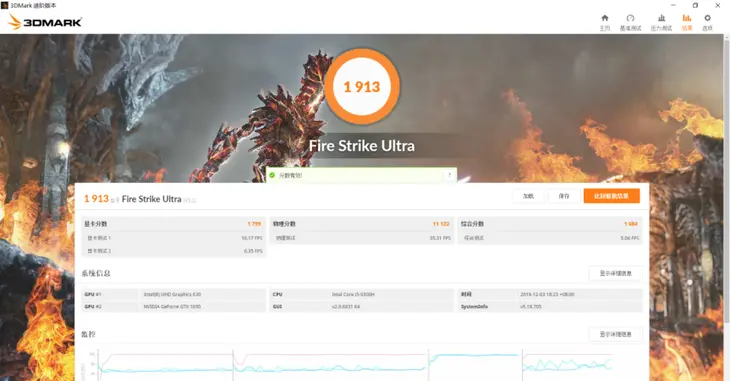This screenshot has width=730, height=381.
Task: Go to the Home (主页) icon
Action: pos(604,22)
